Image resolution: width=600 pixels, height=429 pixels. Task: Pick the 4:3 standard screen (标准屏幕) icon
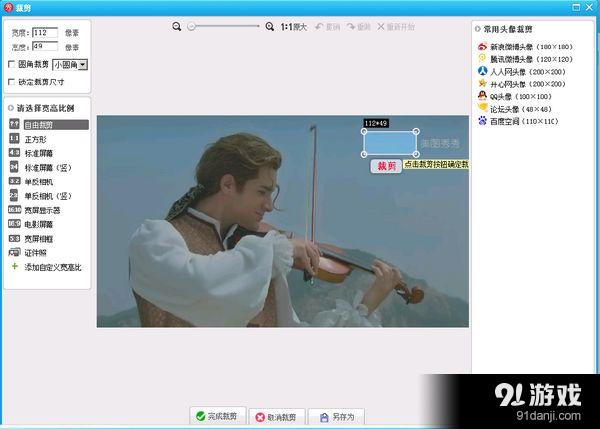(14, 153)
